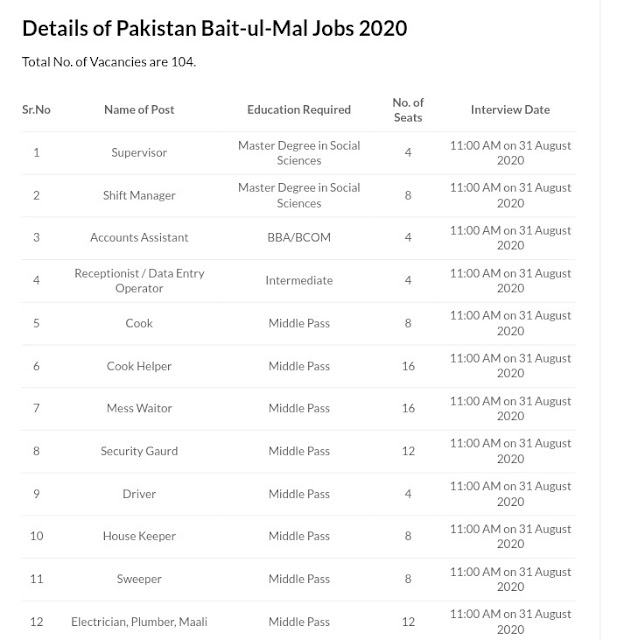Select the Security Gaurd post cell

[x=139, y=451]
